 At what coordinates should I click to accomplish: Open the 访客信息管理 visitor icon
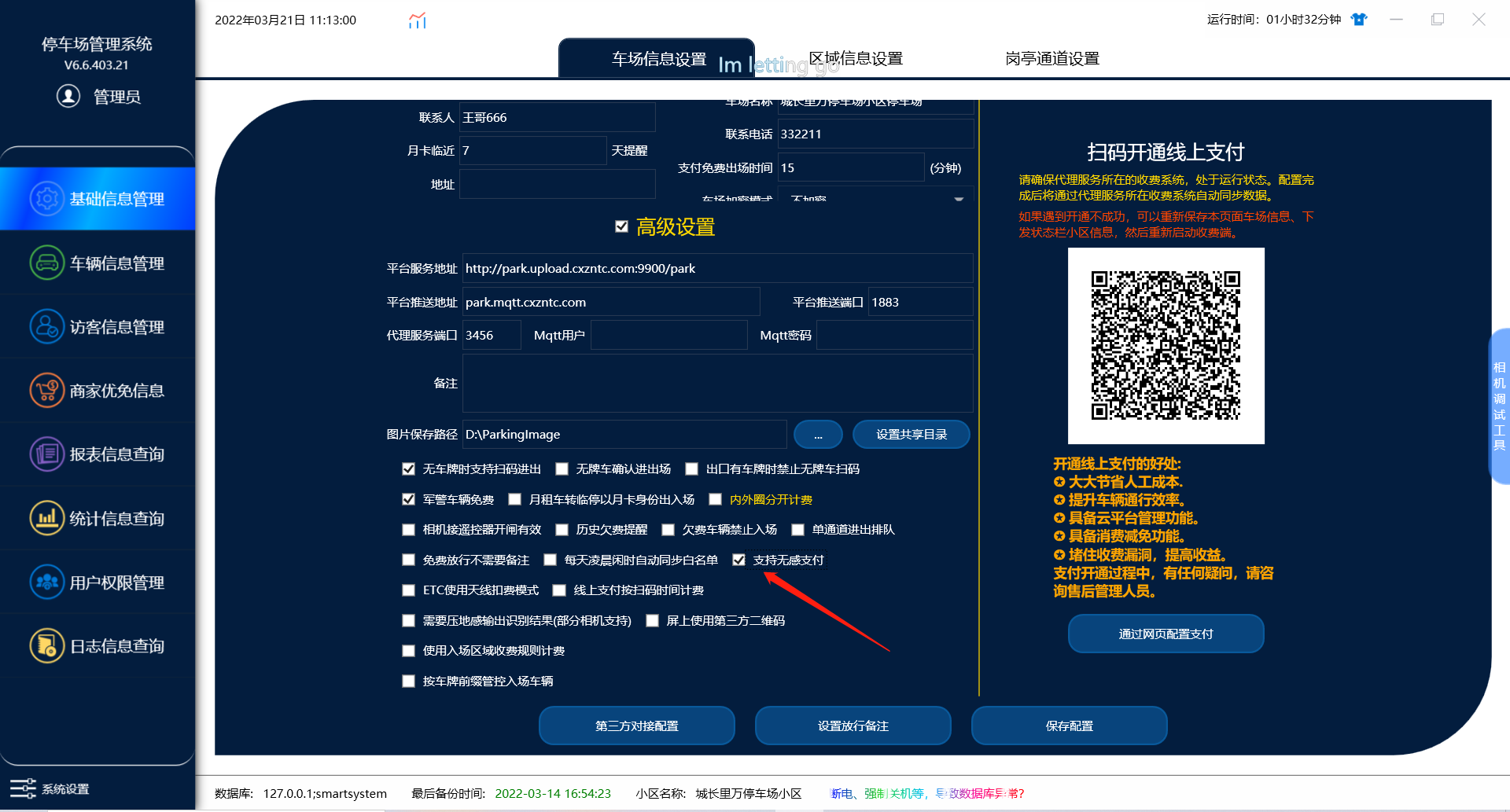[47, 326]
